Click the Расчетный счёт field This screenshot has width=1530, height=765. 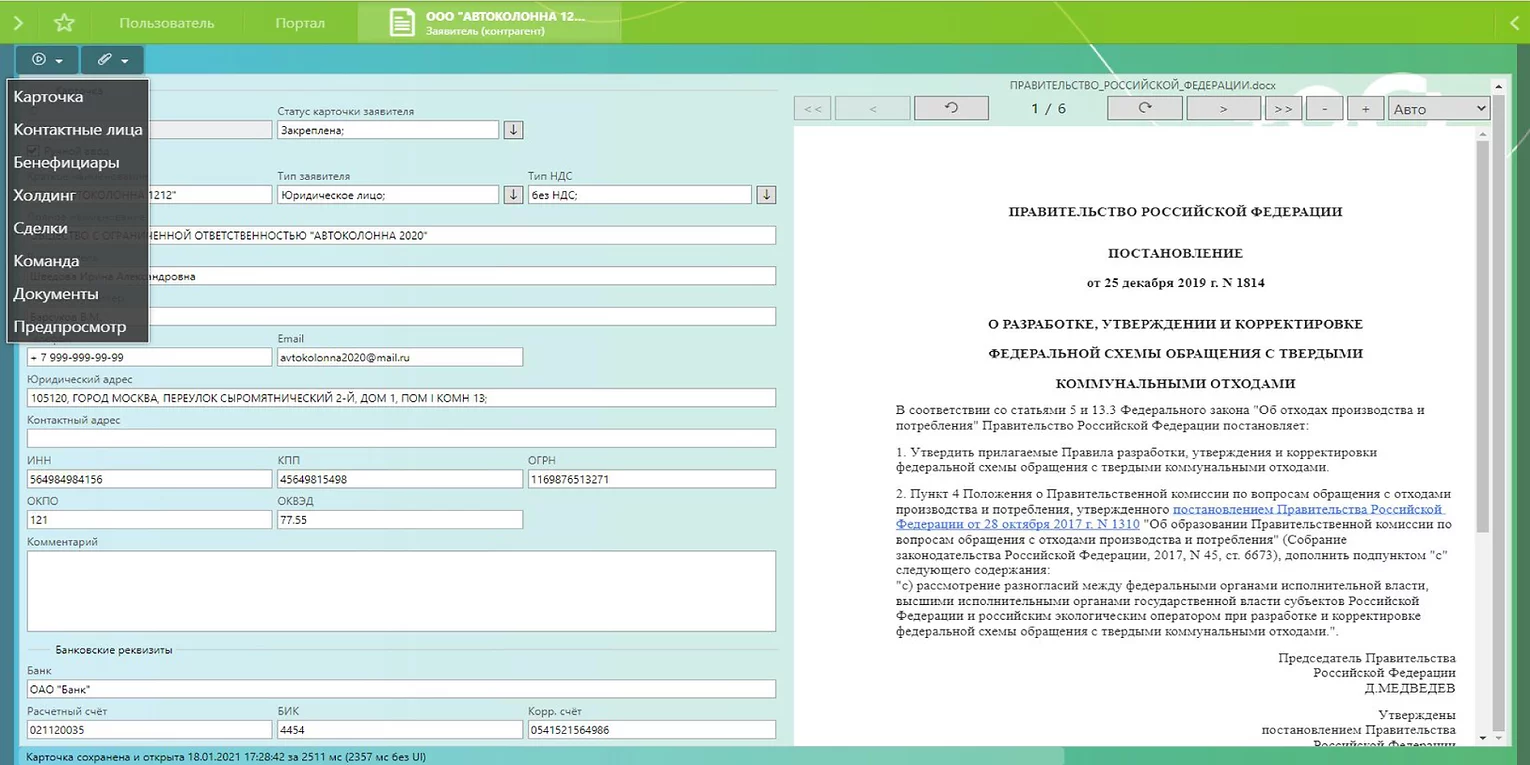click(x=149, y=730)
